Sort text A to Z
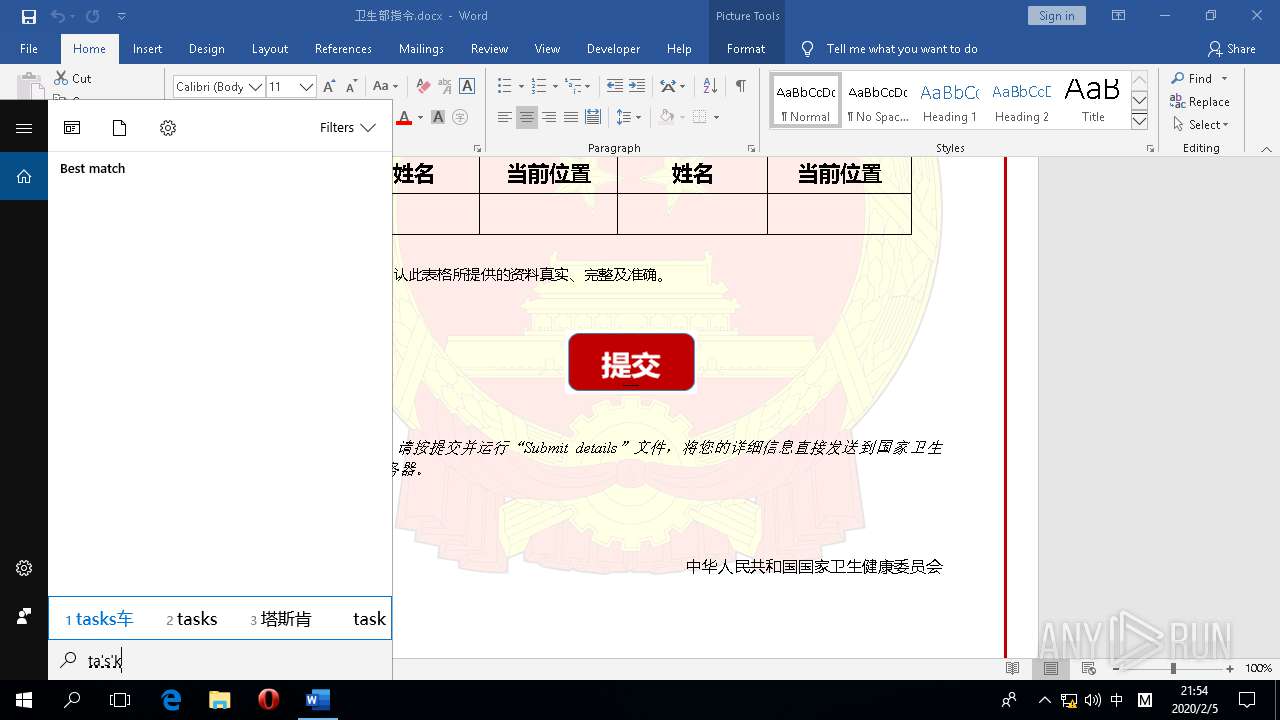Viewport: 1280px width, 720px height. coord(710,86)
